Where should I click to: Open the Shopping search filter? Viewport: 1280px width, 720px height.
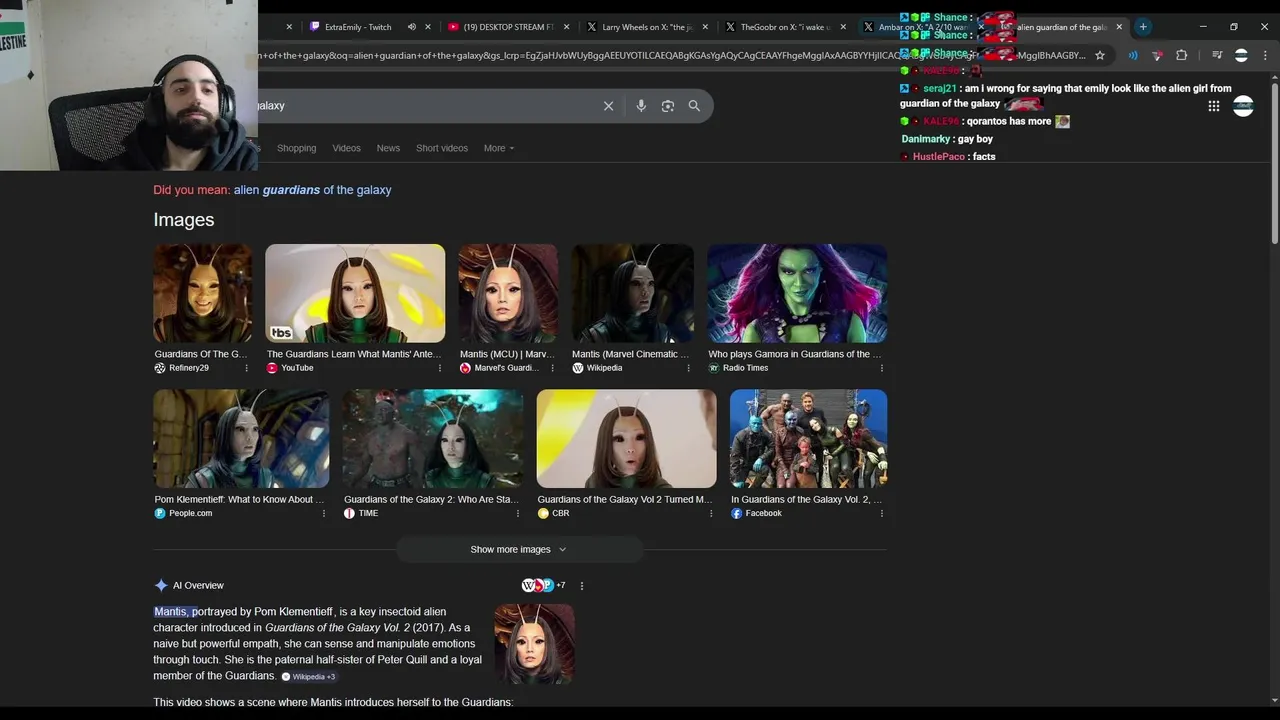(296, 148)
